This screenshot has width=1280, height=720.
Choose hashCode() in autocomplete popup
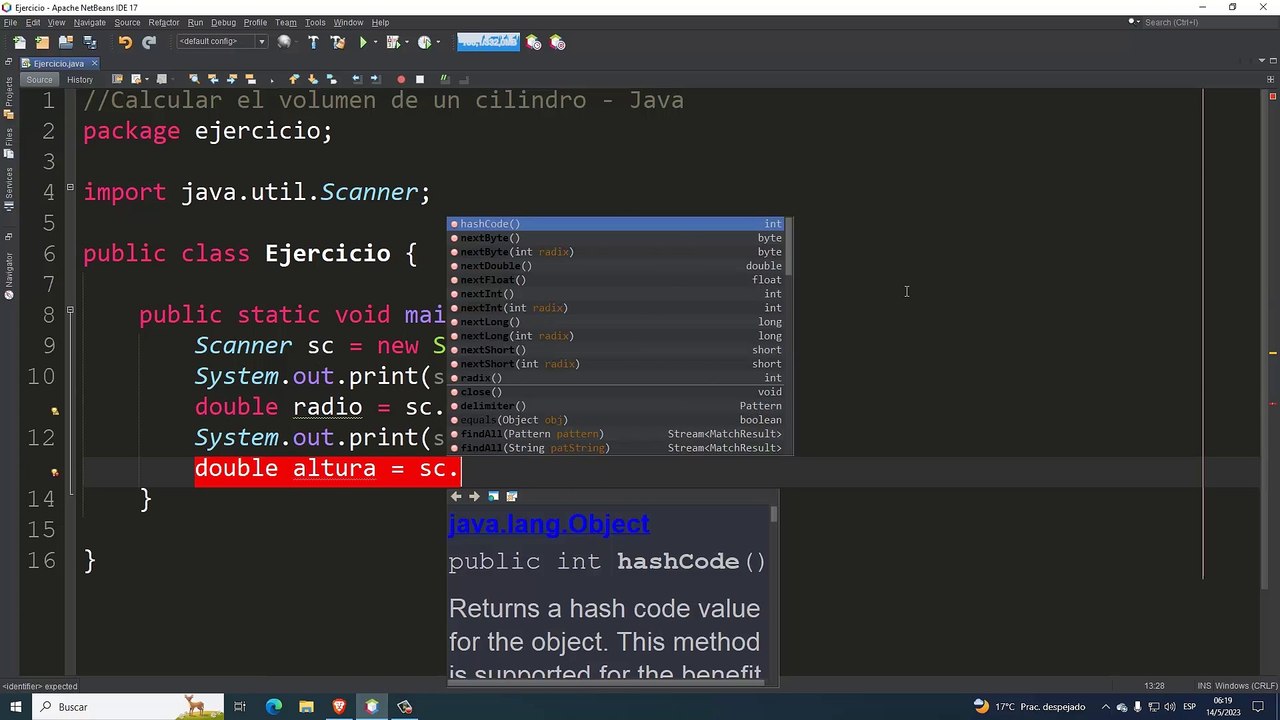click(616, 224)
